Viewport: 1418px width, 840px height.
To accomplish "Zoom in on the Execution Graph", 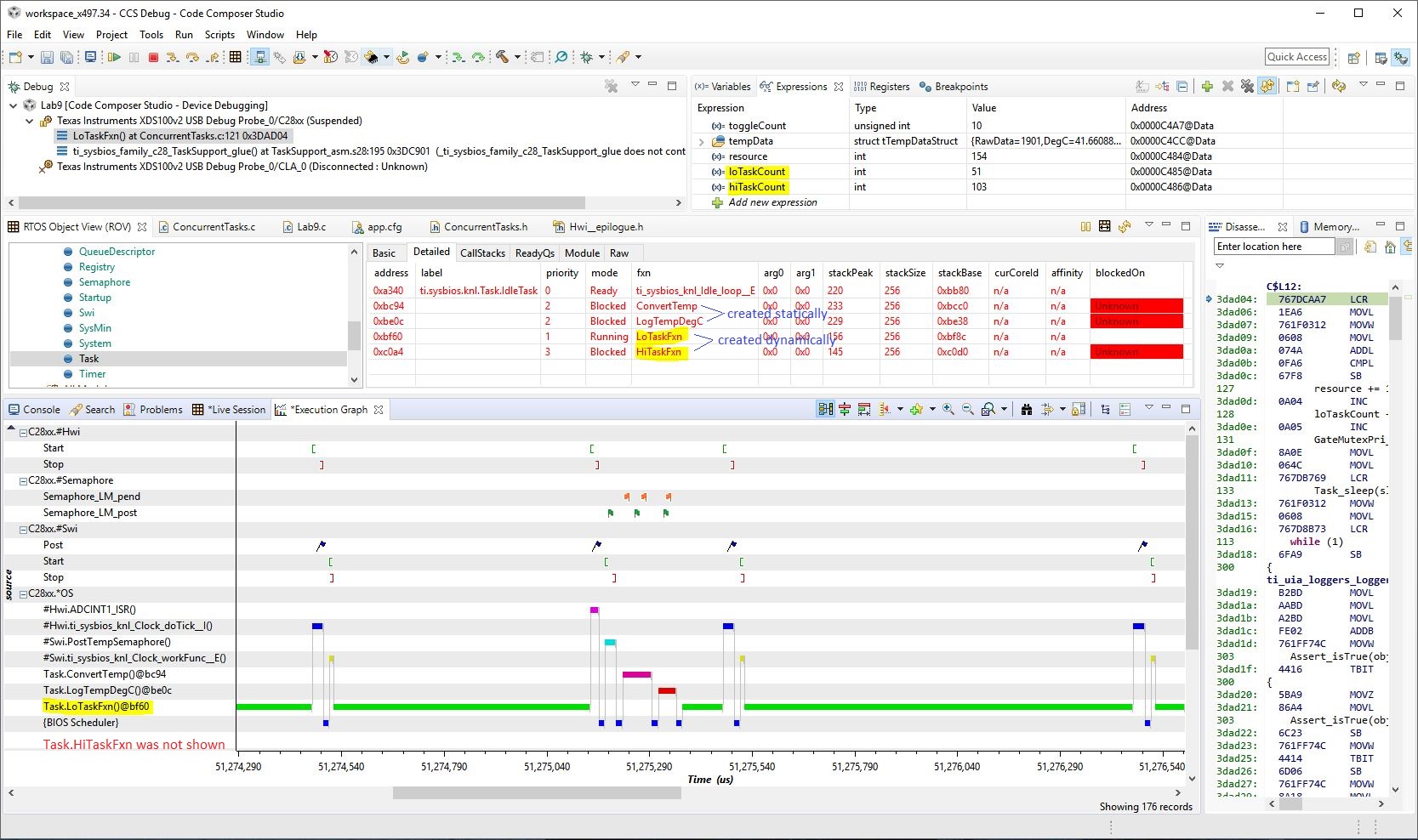I will point(948,410).
